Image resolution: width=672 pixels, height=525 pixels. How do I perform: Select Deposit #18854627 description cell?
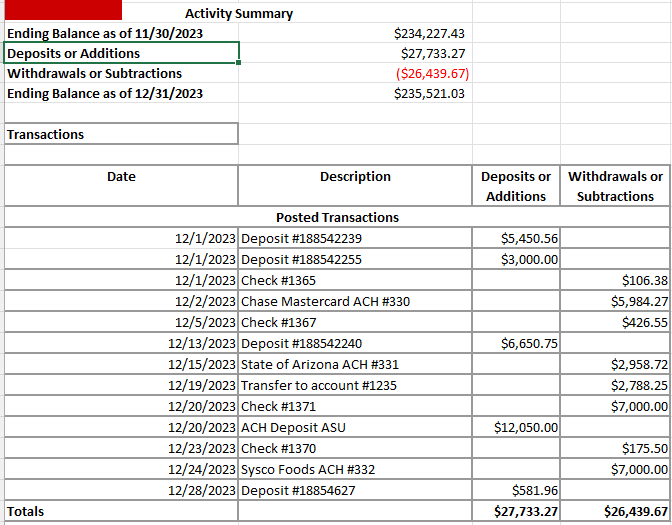pos(355,490)
